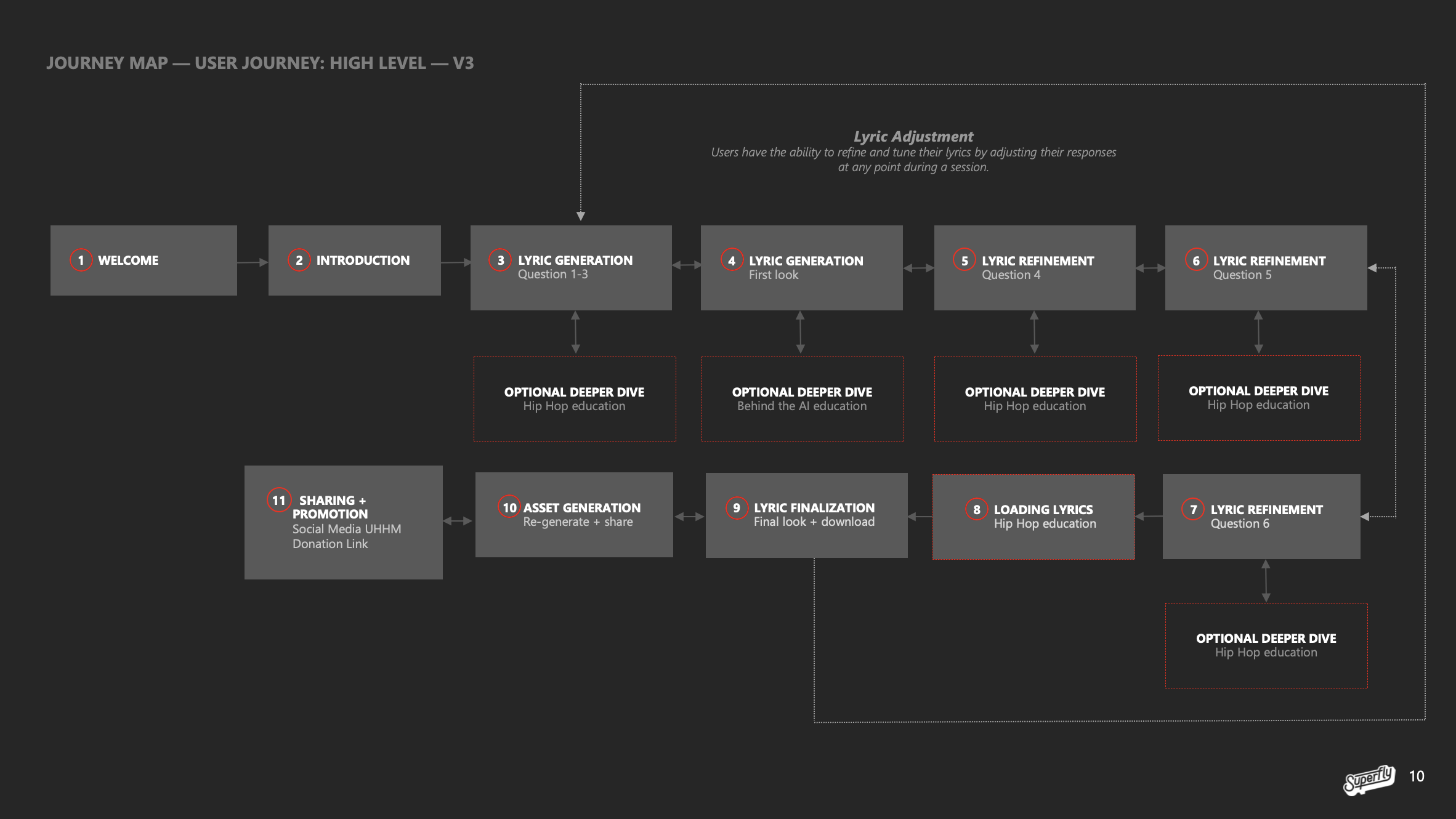Image resolution: width=1456 pixels, height=819 pixels.
Task: Click the red circled number 3
Action: point(500,260)
